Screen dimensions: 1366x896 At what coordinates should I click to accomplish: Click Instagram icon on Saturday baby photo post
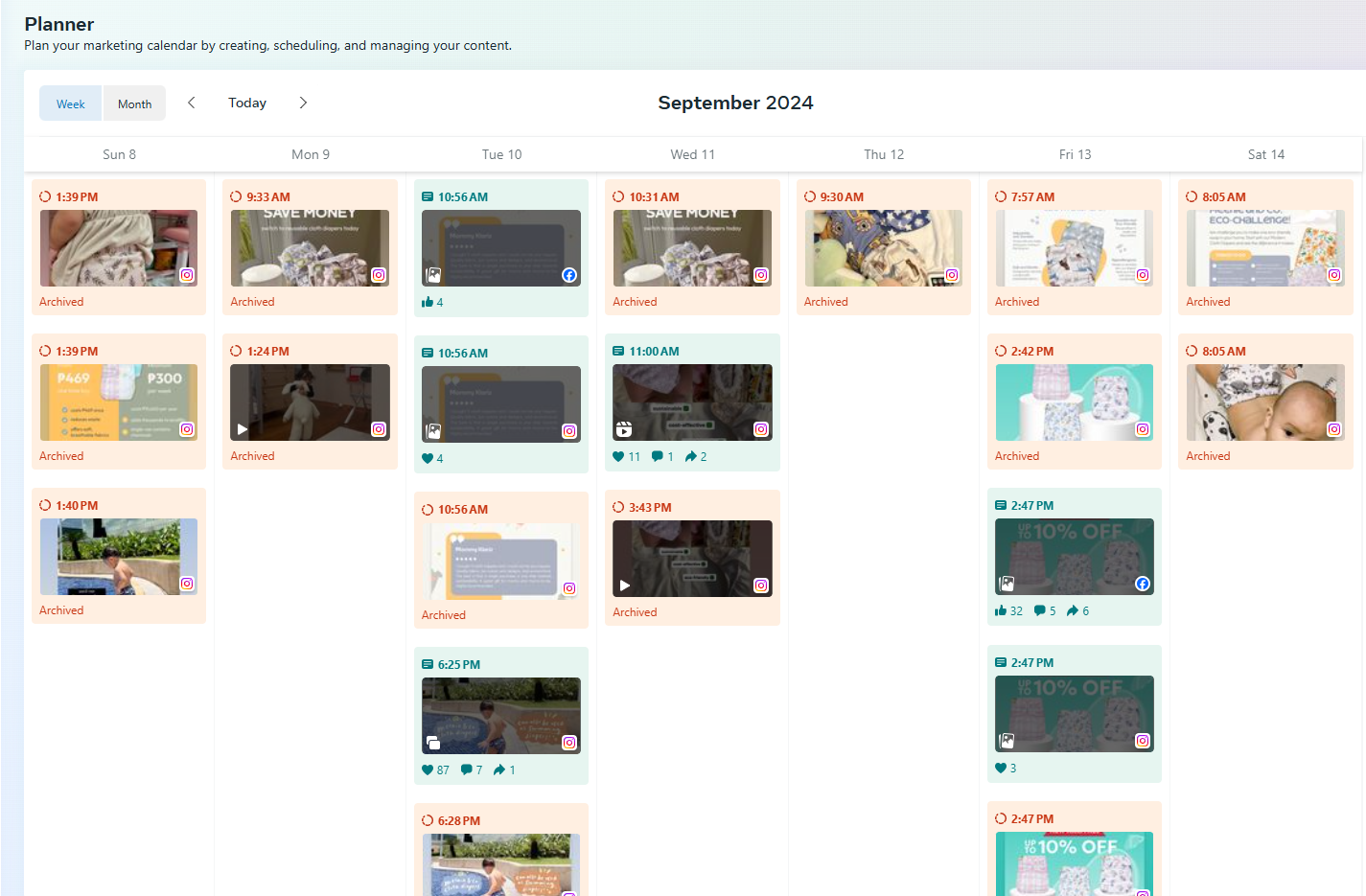[1334, 429]
